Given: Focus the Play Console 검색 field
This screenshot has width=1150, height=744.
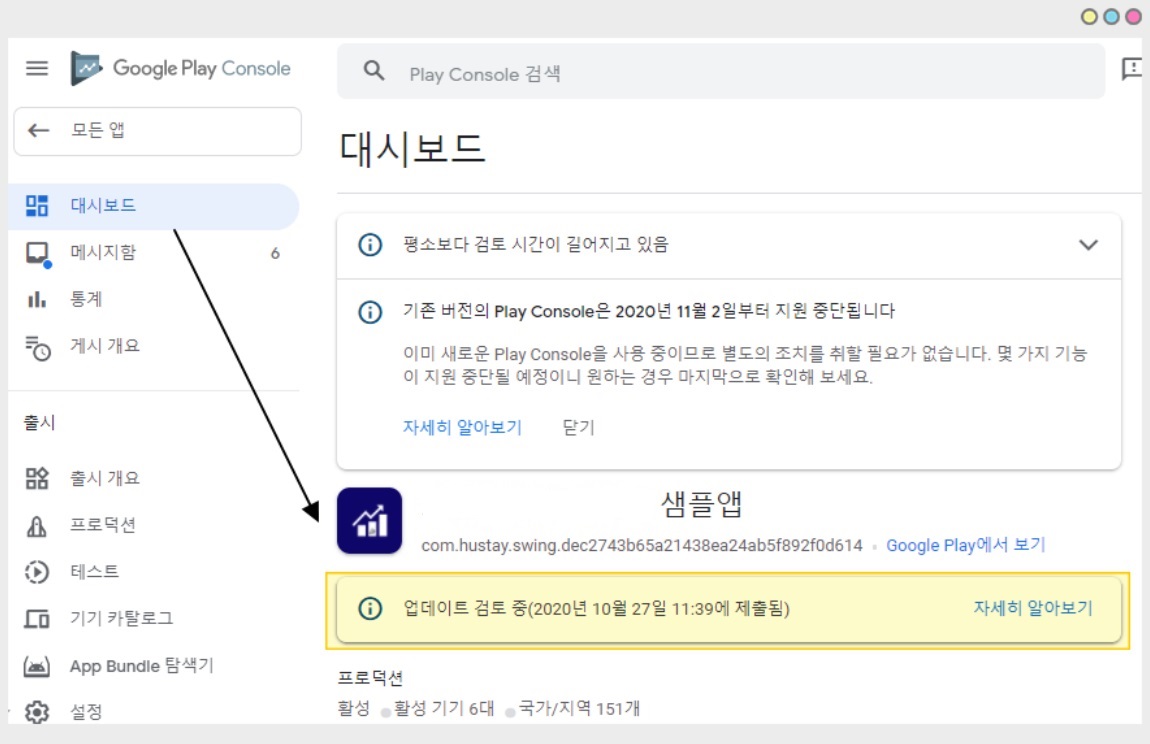Looking at the screenshot, I should coord(721,71).
